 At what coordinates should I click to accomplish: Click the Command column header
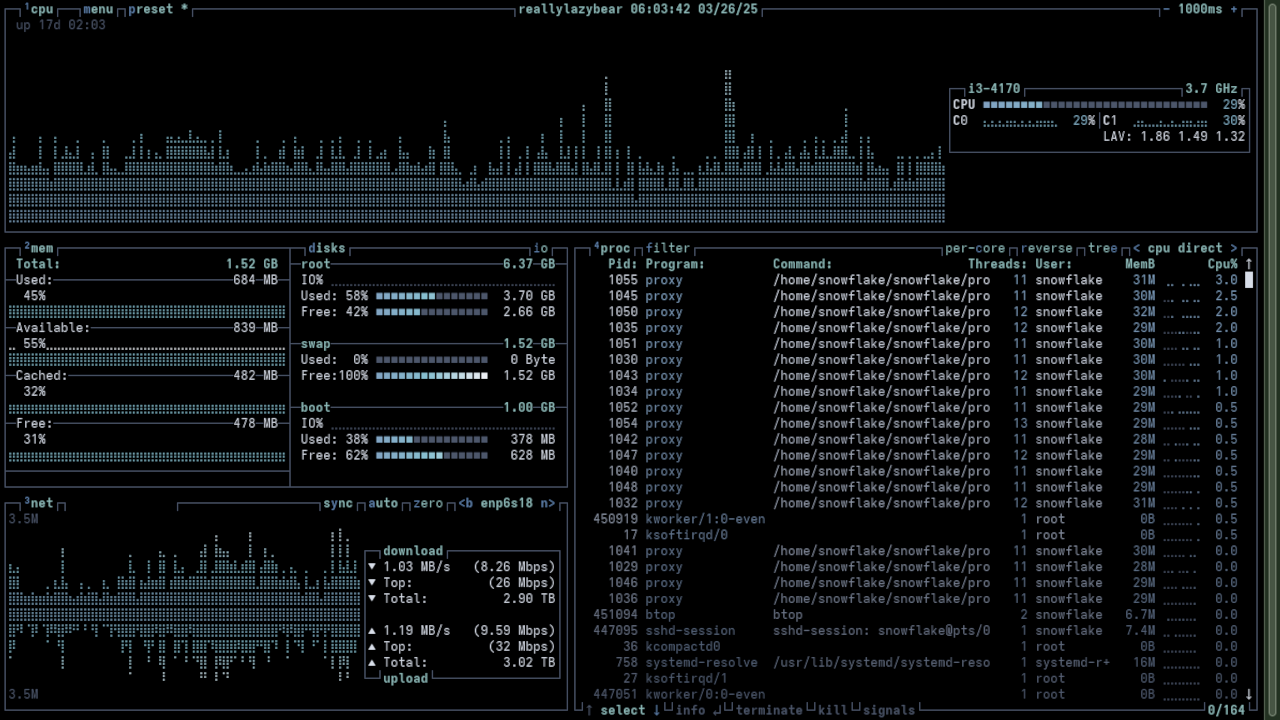click(x=803, y=264)
